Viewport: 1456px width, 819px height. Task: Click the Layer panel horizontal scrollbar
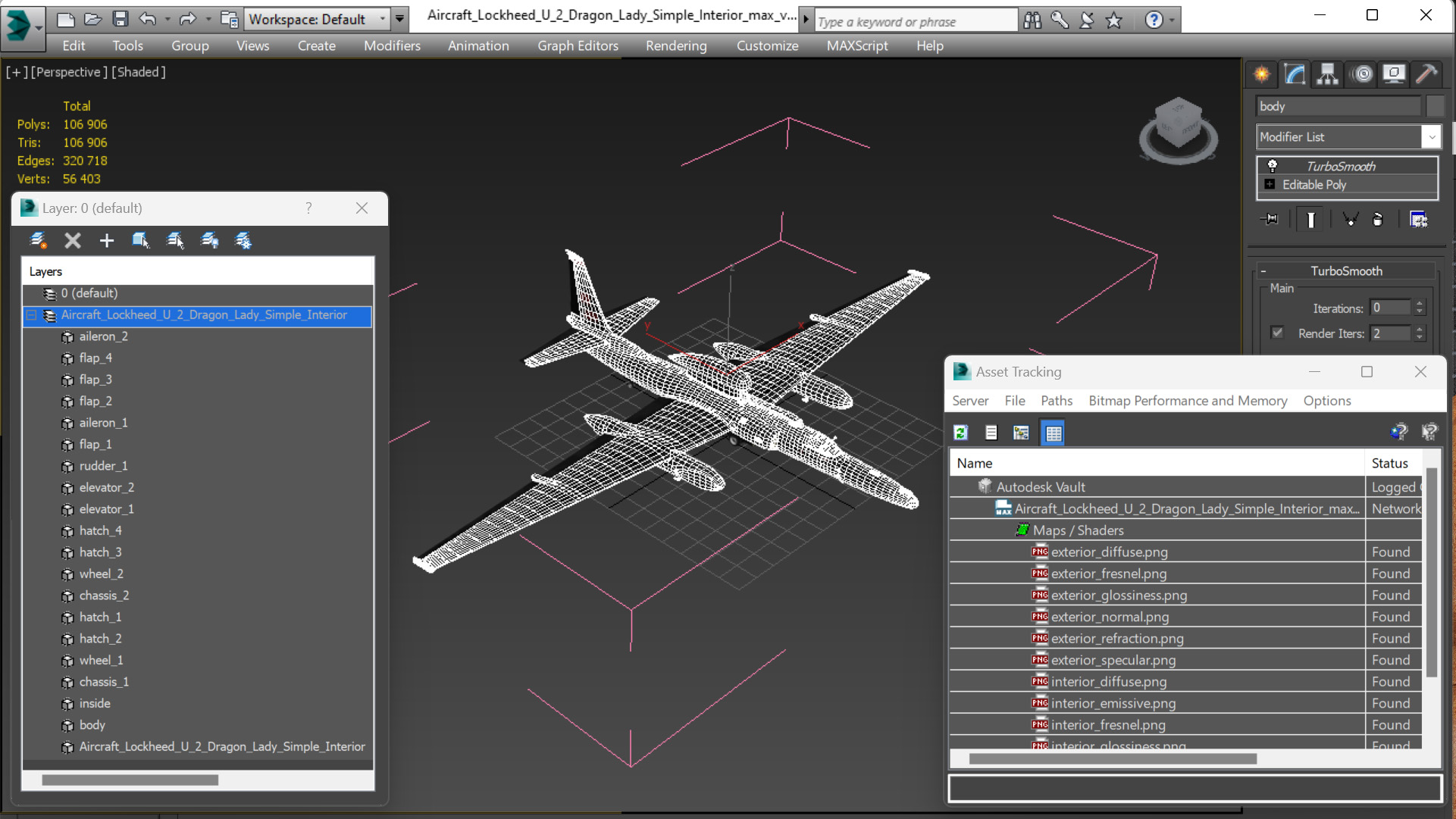tap(130, 780)
